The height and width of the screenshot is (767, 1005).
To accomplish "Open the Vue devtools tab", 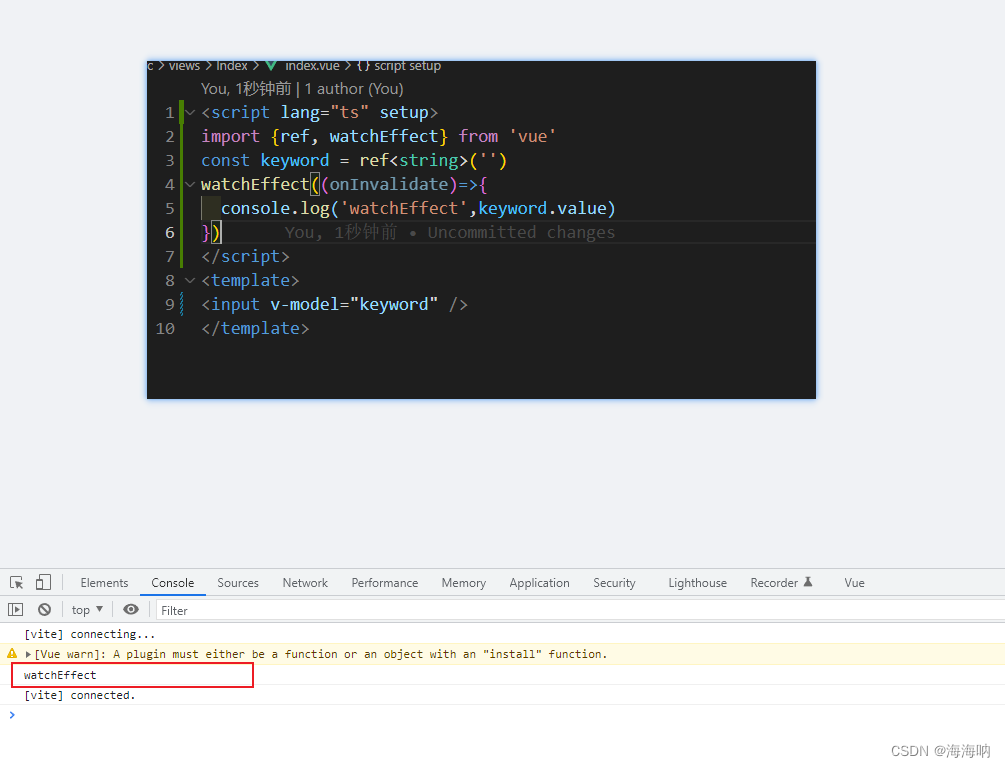I will pos(854,582).
